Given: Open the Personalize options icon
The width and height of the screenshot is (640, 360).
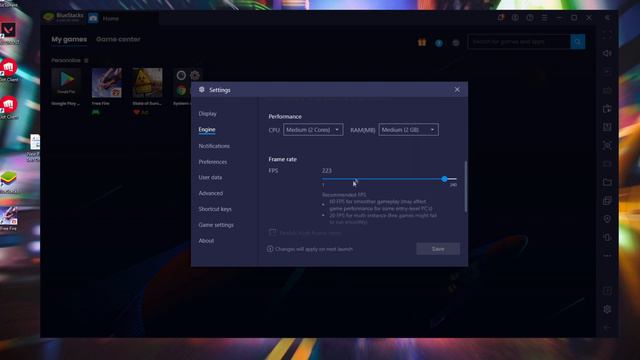Looking at the screenshot, I should [86, 60].
